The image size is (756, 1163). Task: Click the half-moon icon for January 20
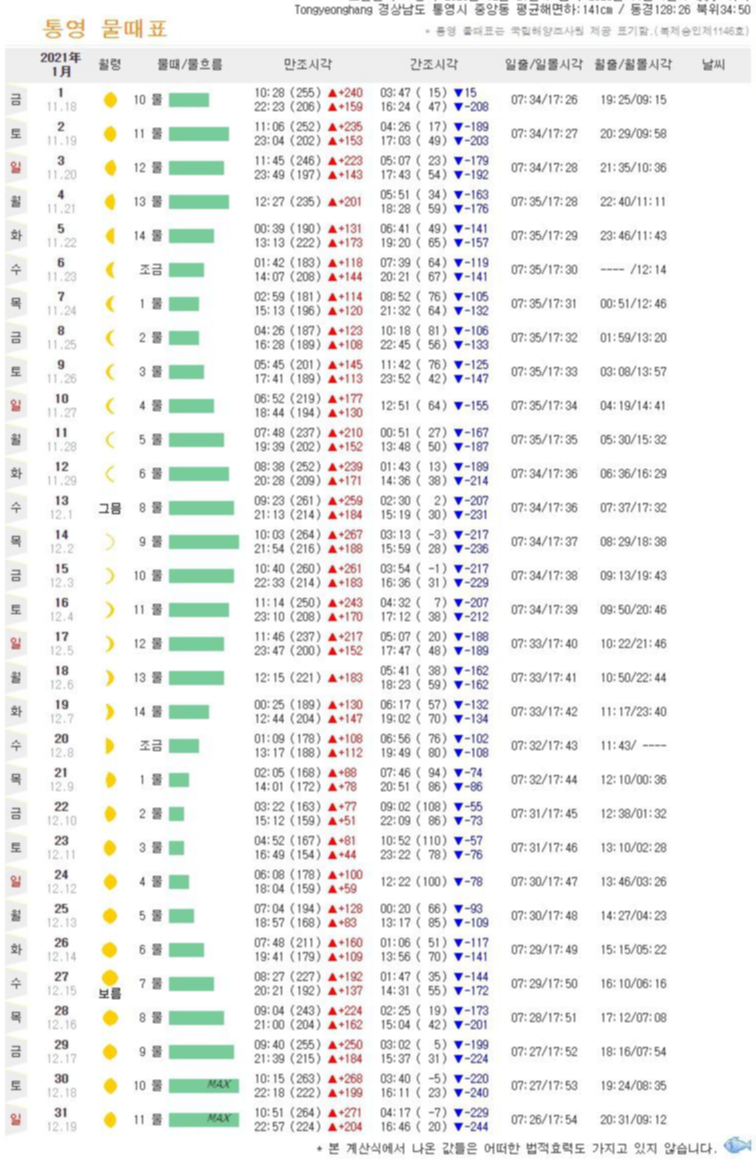click(110, 745)
